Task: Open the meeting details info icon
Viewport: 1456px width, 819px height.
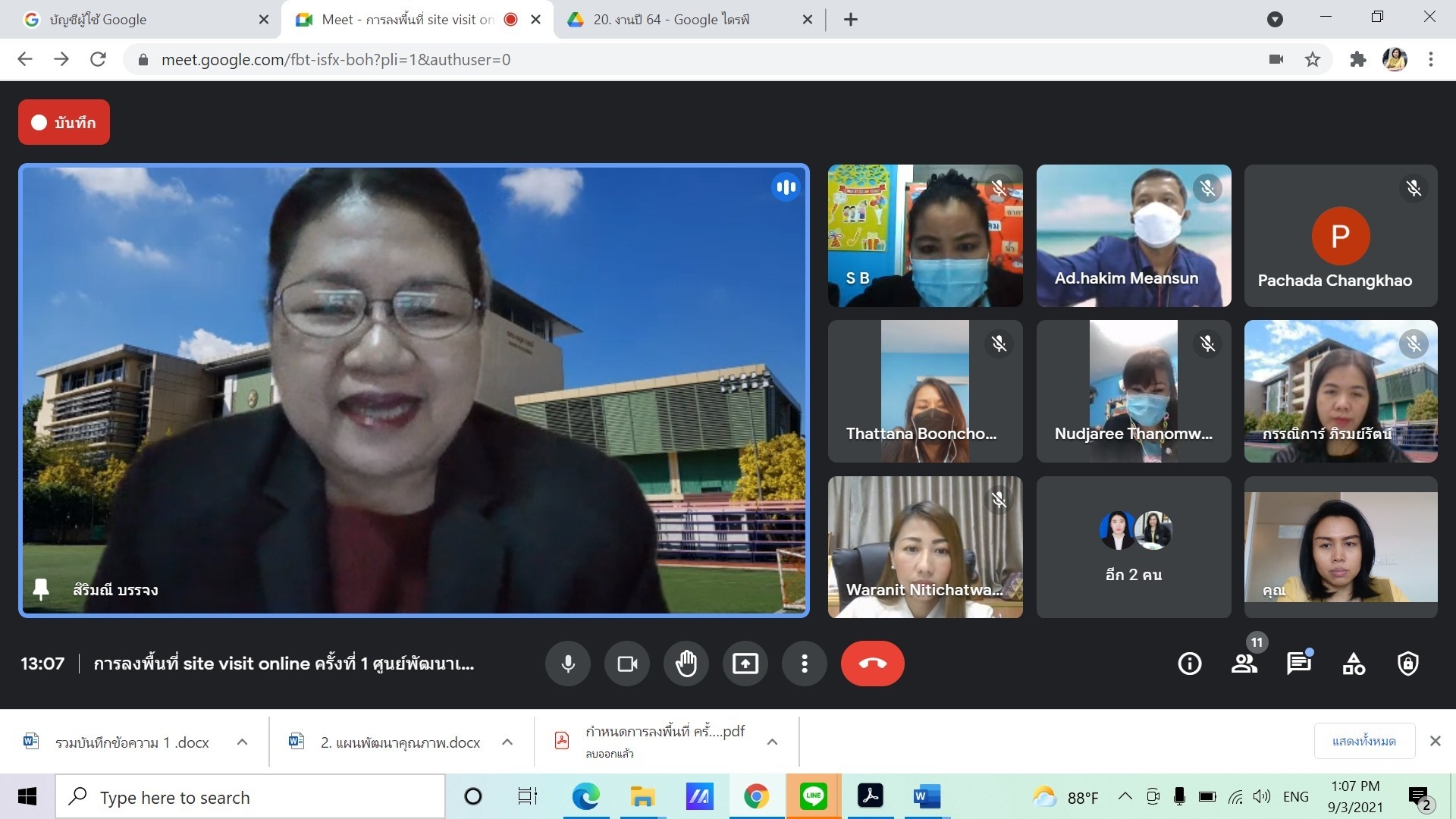Action: [1189, 664]
